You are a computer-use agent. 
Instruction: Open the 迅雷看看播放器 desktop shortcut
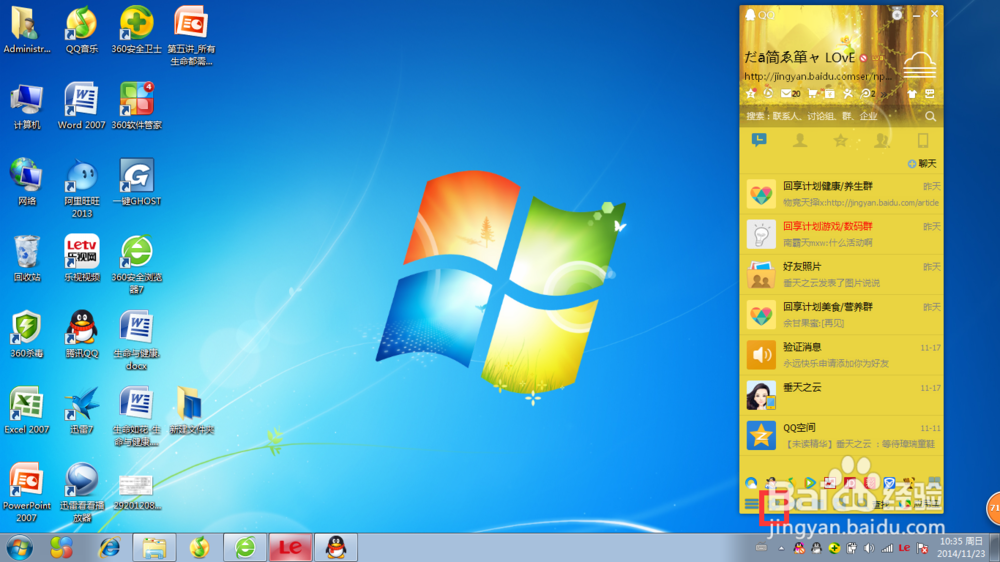coord(82,492)
